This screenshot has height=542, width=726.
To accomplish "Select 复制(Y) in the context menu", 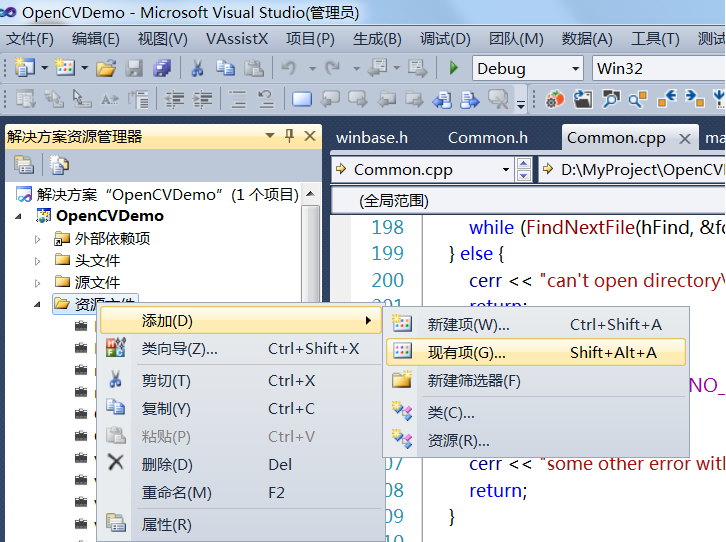I will coord(241,409).
